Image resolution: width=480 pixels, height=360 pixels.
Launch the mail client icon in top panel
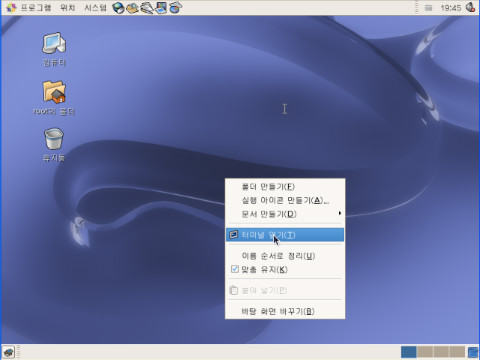132,7
